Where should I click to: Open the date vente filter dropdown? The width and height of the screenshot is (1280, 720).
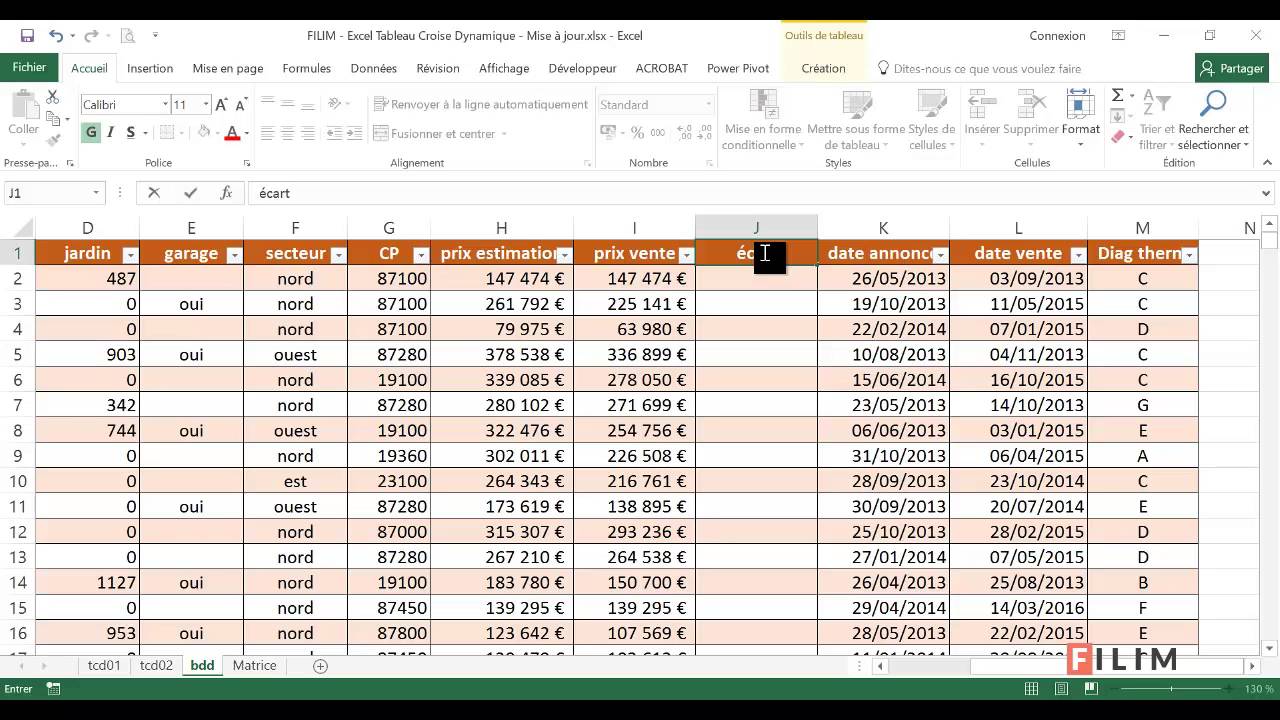[x=1078, y=255]
